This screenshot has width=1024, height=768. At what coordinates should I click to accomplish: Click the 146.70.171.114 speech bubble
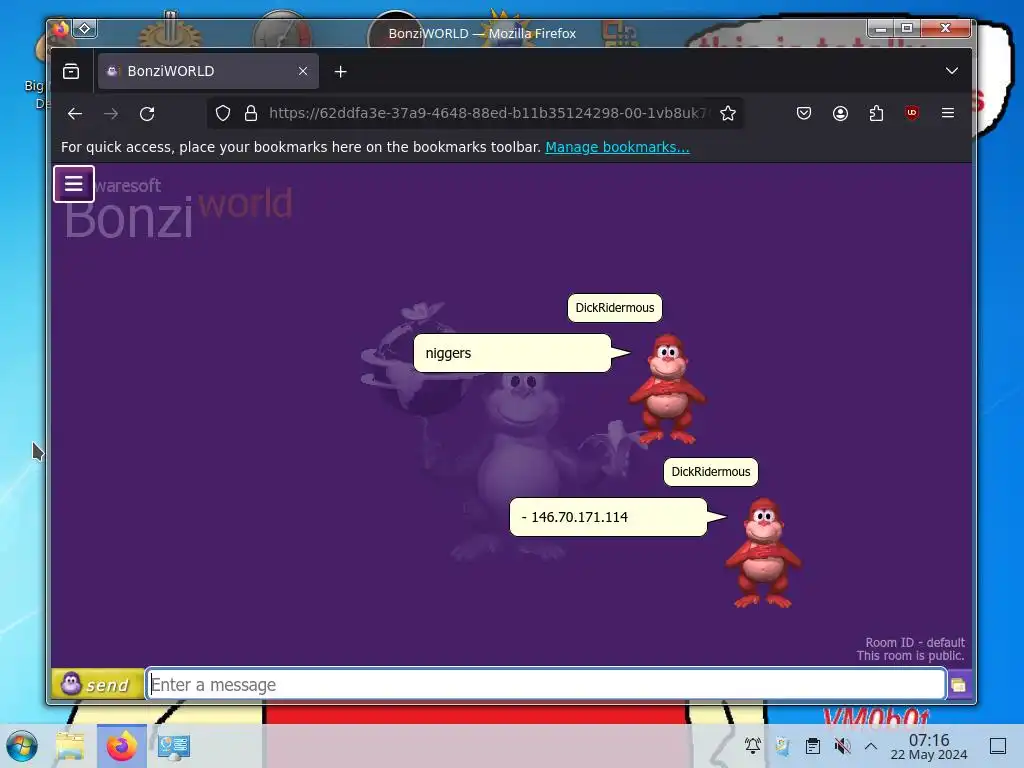click(x=608, y=517)
